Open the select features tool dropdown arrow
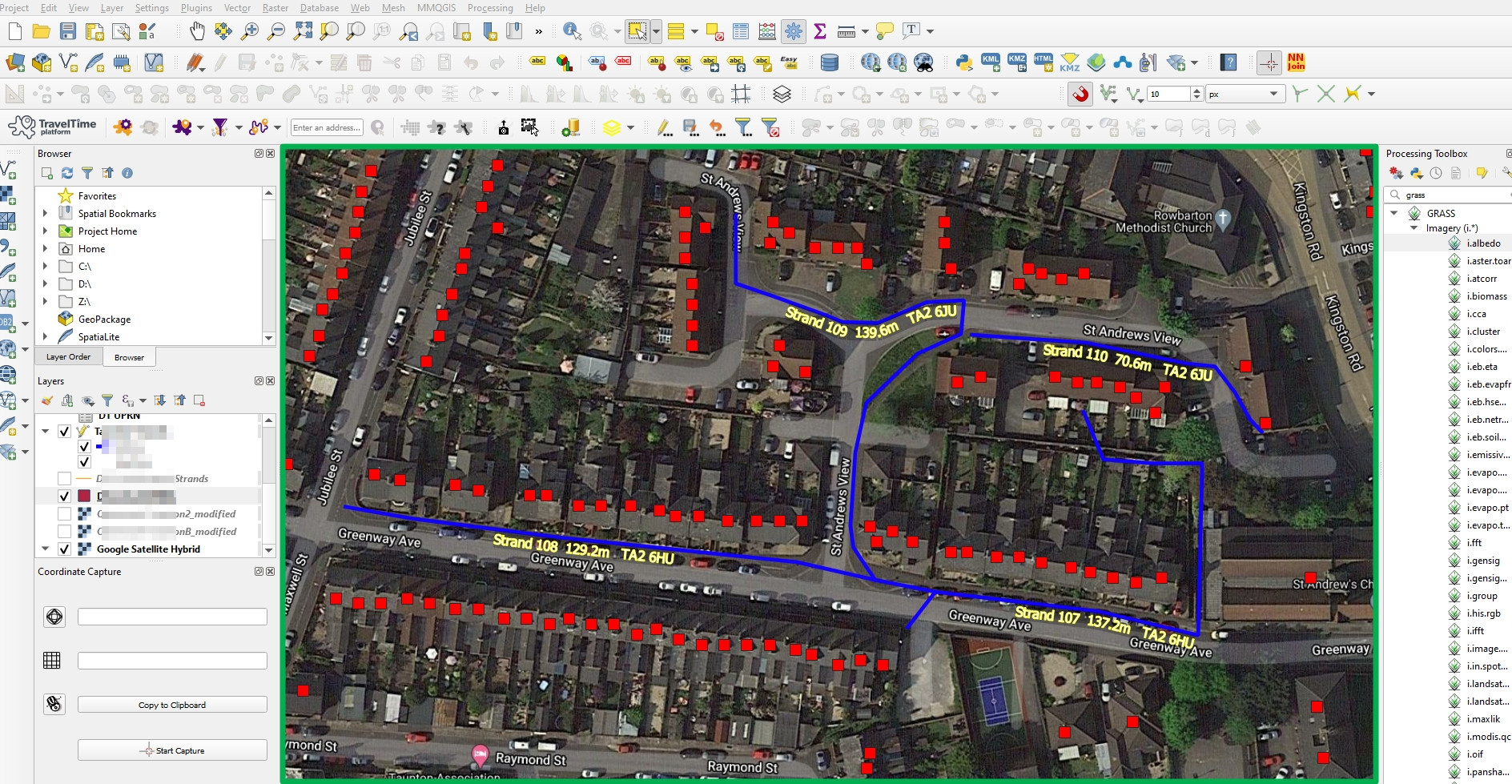The image size is (1512, 784). [x=657, y=31]
